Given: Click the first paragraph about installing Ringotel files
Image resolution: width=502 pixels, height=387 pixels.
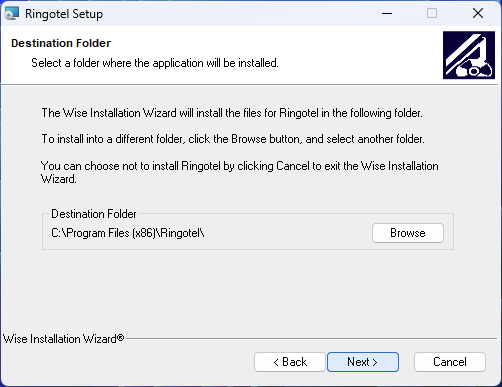Looking at the screenshot, I should click(x=232, y=113).
